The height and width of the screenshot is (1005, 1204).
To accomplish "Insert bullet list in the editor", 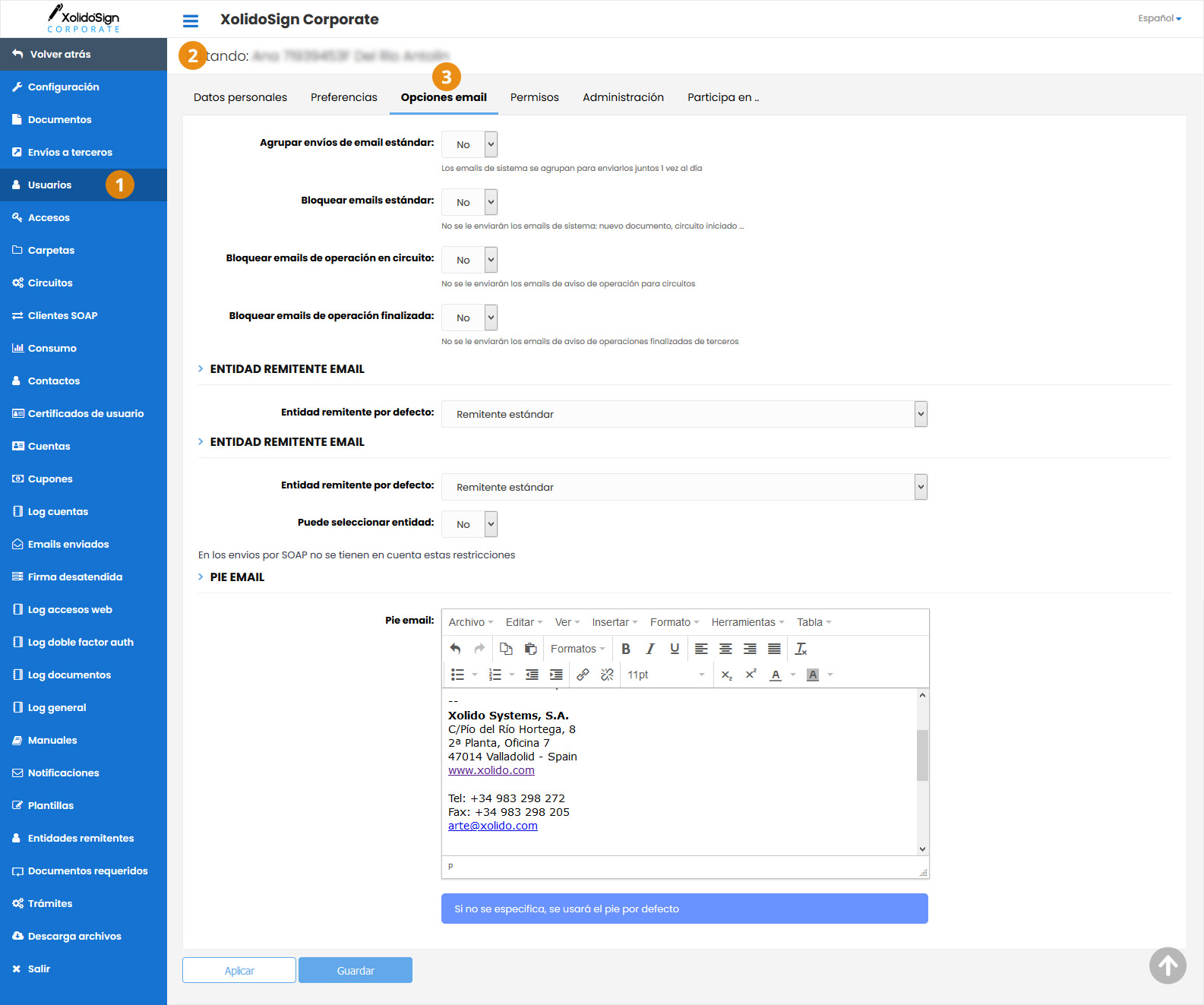I will [x=458, y=675].
